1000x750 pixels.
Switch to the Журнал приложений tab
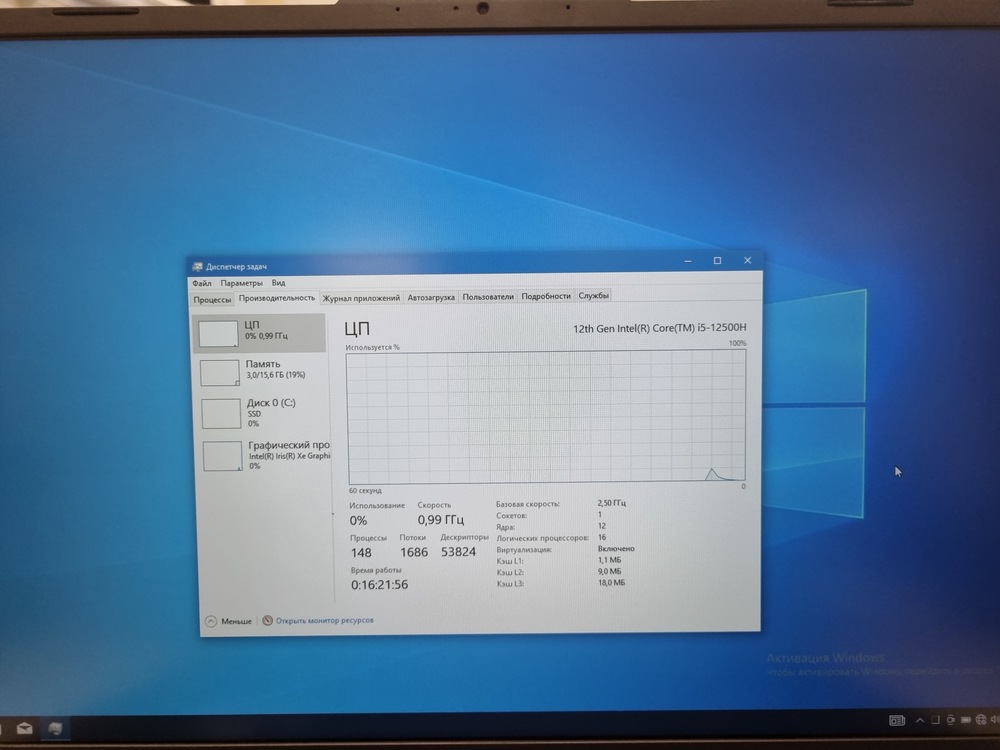[361, 298]
